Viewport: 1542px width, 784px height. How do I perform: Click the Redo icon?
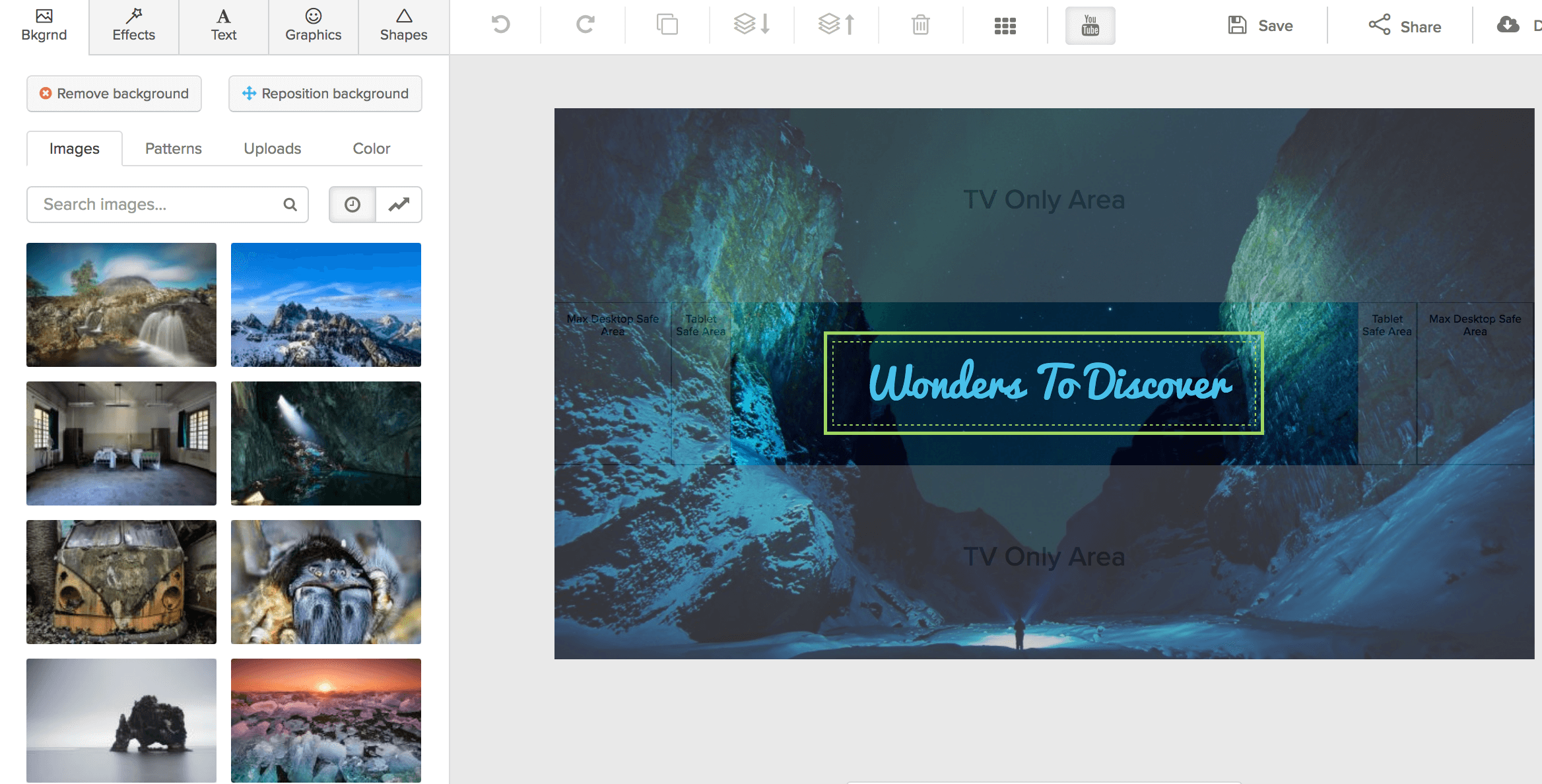[583, 24]
